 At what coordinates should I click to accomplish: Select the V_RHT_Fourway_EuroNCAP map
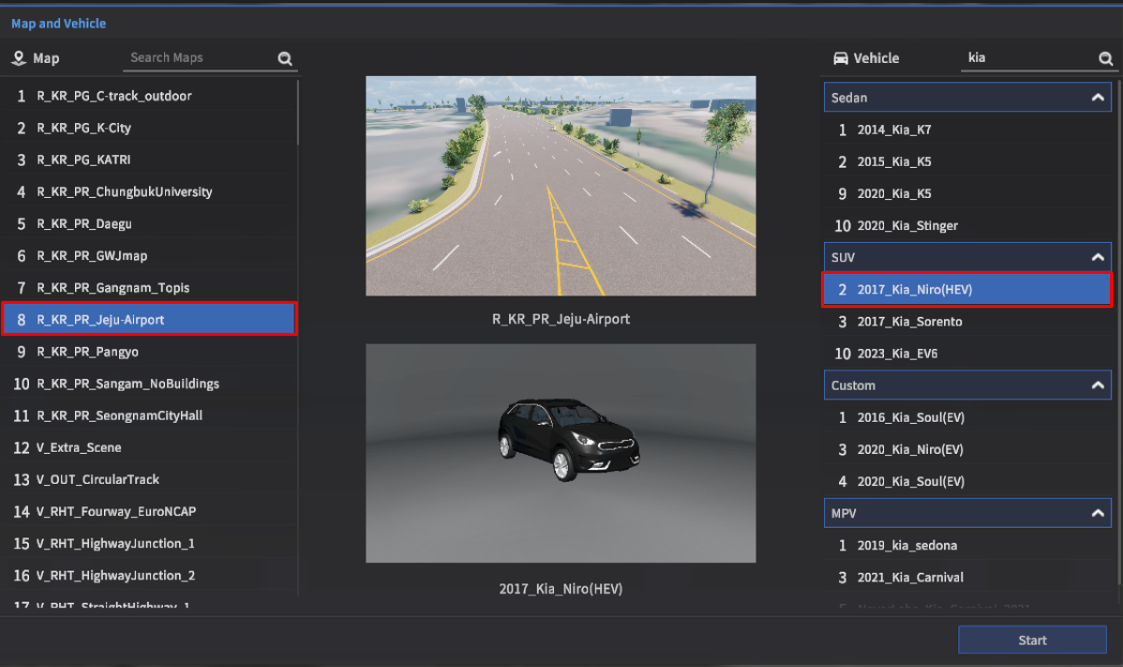116,512
